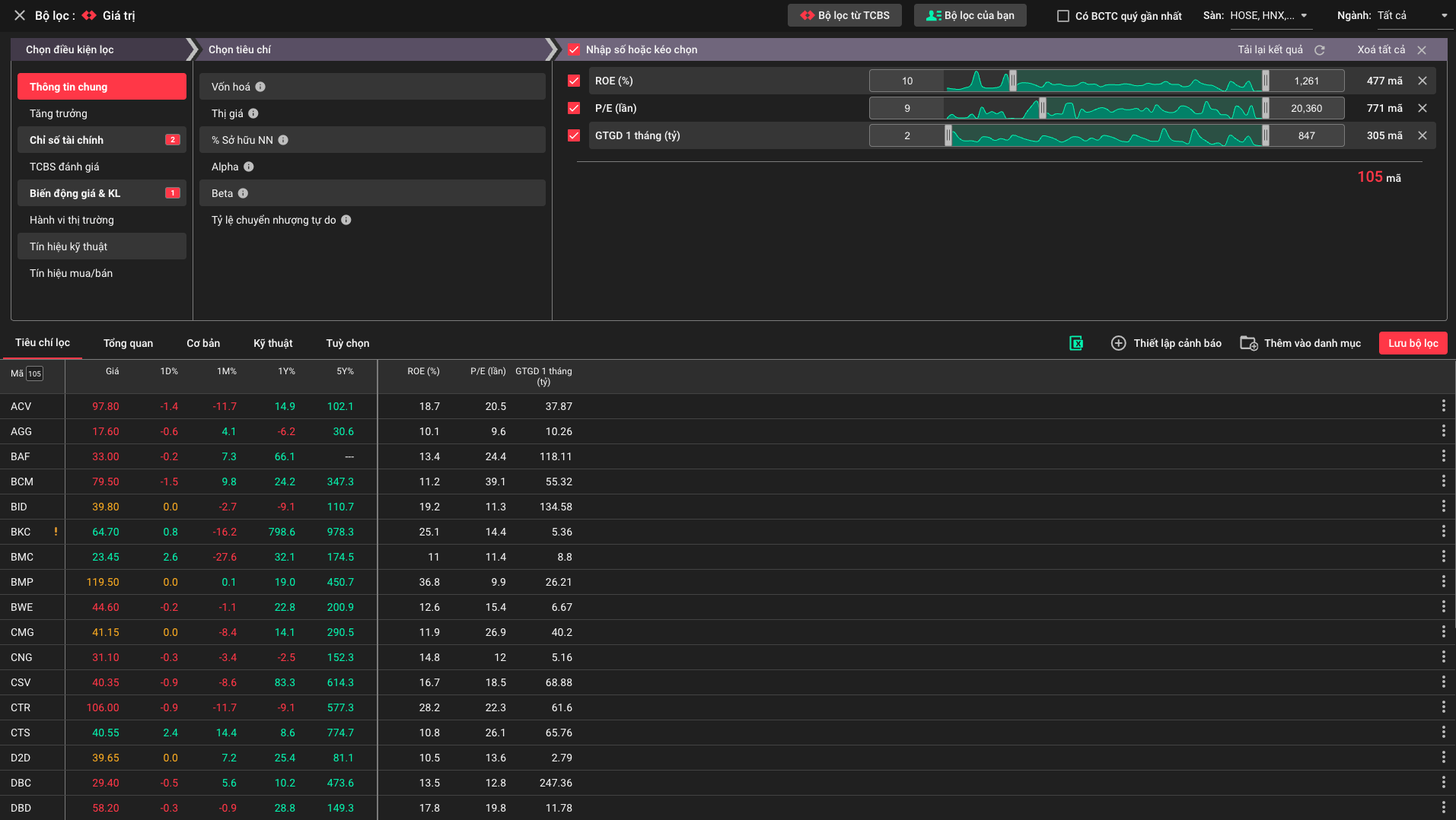Click the Xoá tất cả clear icon
Viewport: 1456px width, 820px height.
[1422, 50]
